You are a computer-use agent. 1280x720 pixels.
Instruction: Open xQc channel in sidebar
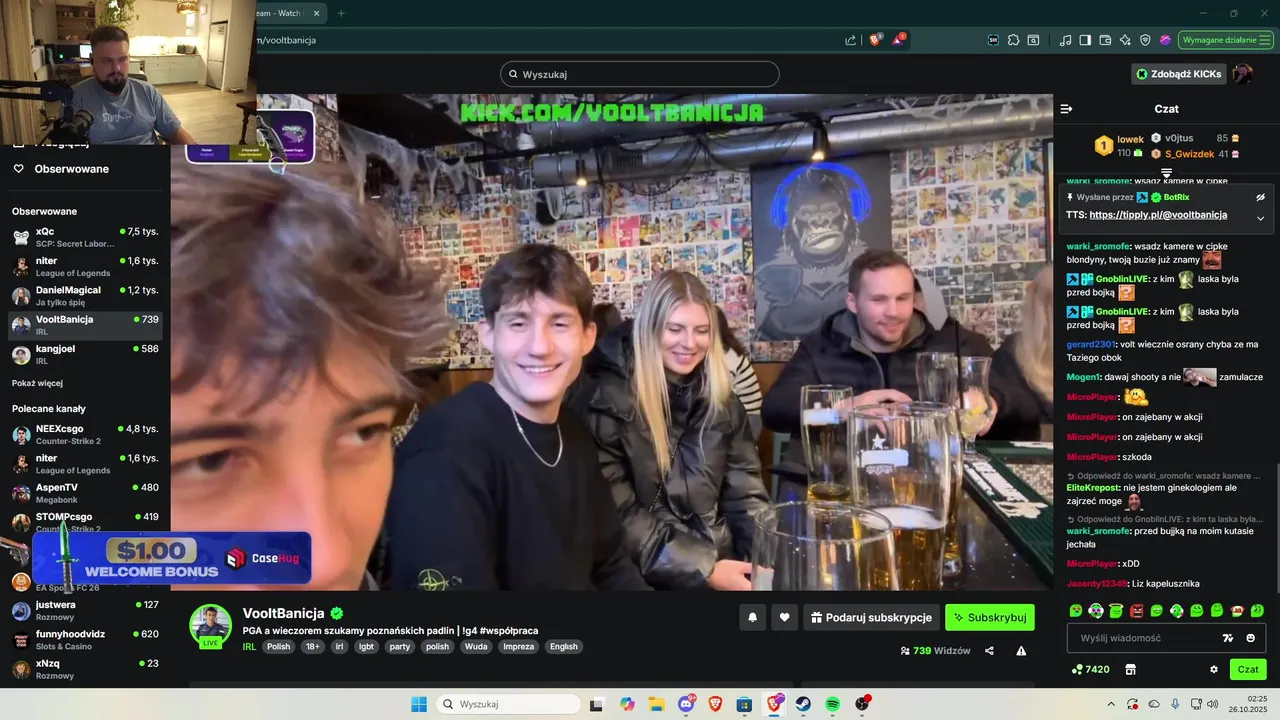pyautogui.click(x=85, y=237)
